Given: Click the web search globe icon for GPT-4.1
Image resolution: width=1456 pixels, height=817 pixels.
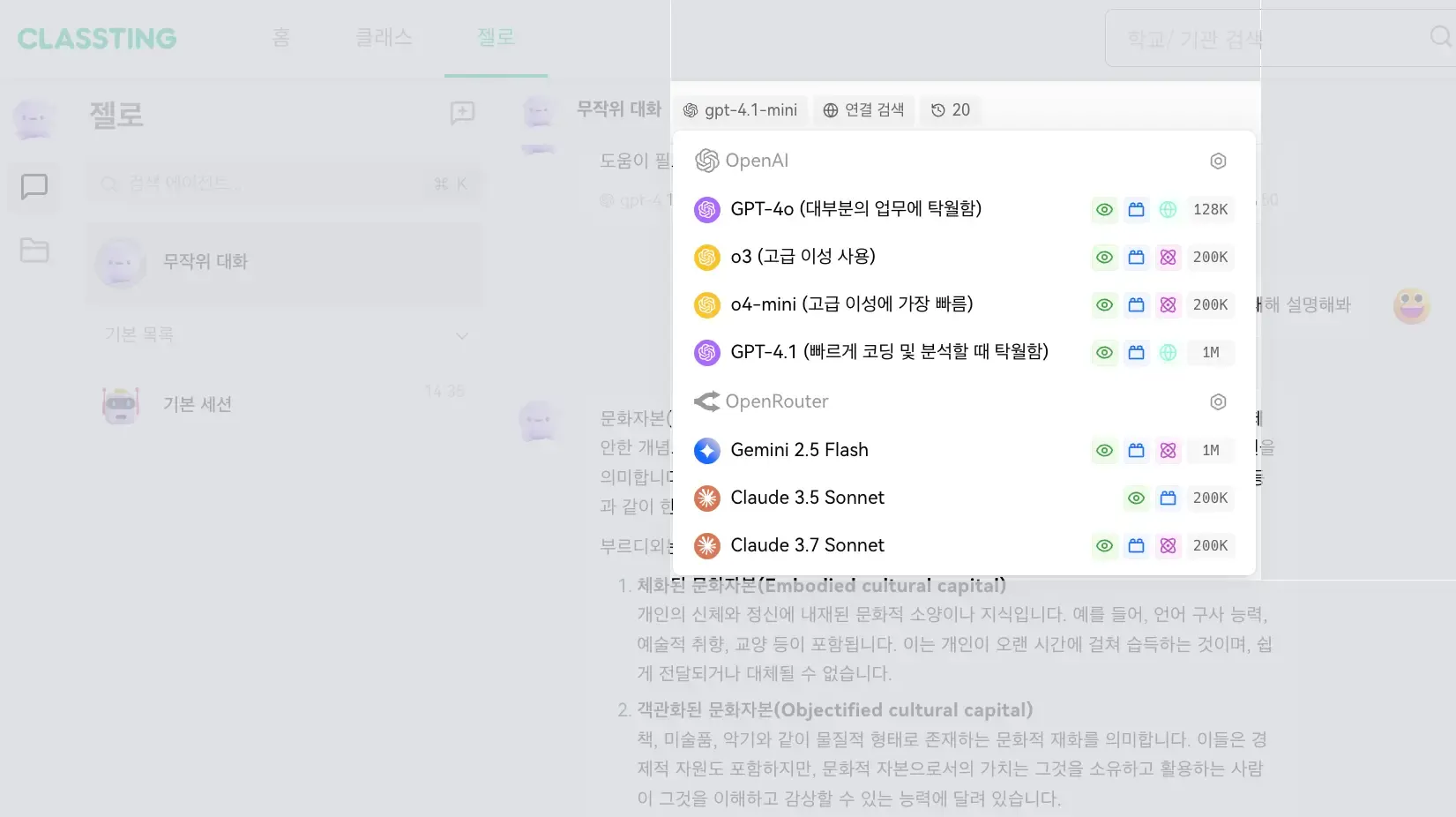Looking at the screenshot, I should pyautogui.click(x=1168, y=352).
